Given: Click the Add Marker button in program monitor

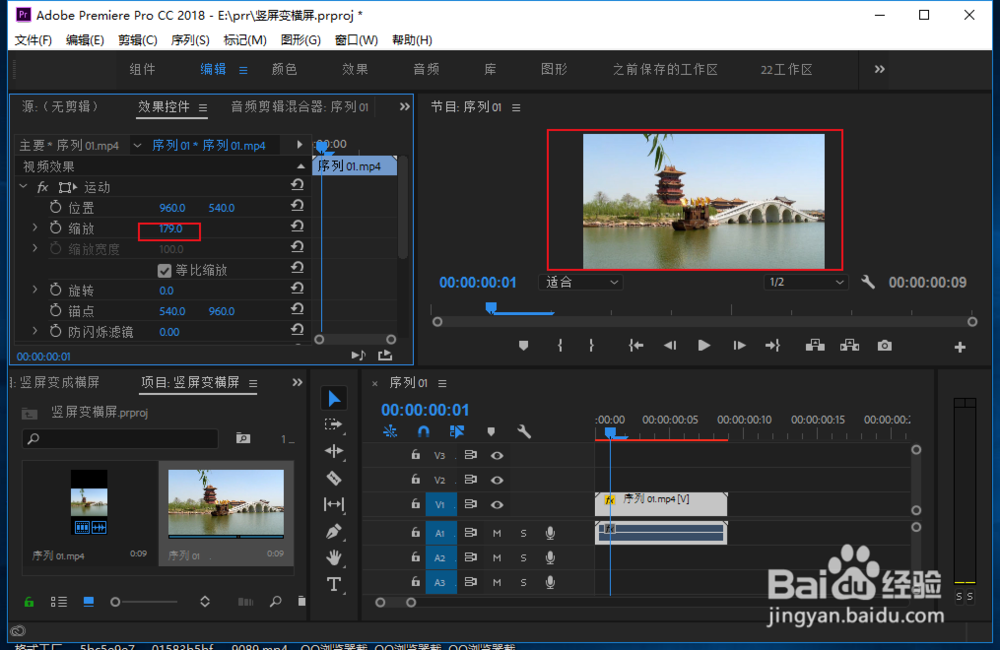Looking at the screenshot, I should pyautogui.click(x=524, y=346).
